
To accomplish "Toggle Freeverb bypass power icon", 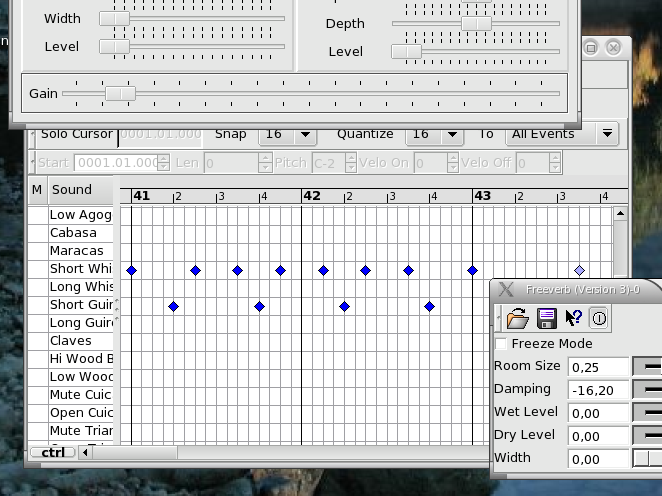I will pyautogui.click(x=599, y=318).
